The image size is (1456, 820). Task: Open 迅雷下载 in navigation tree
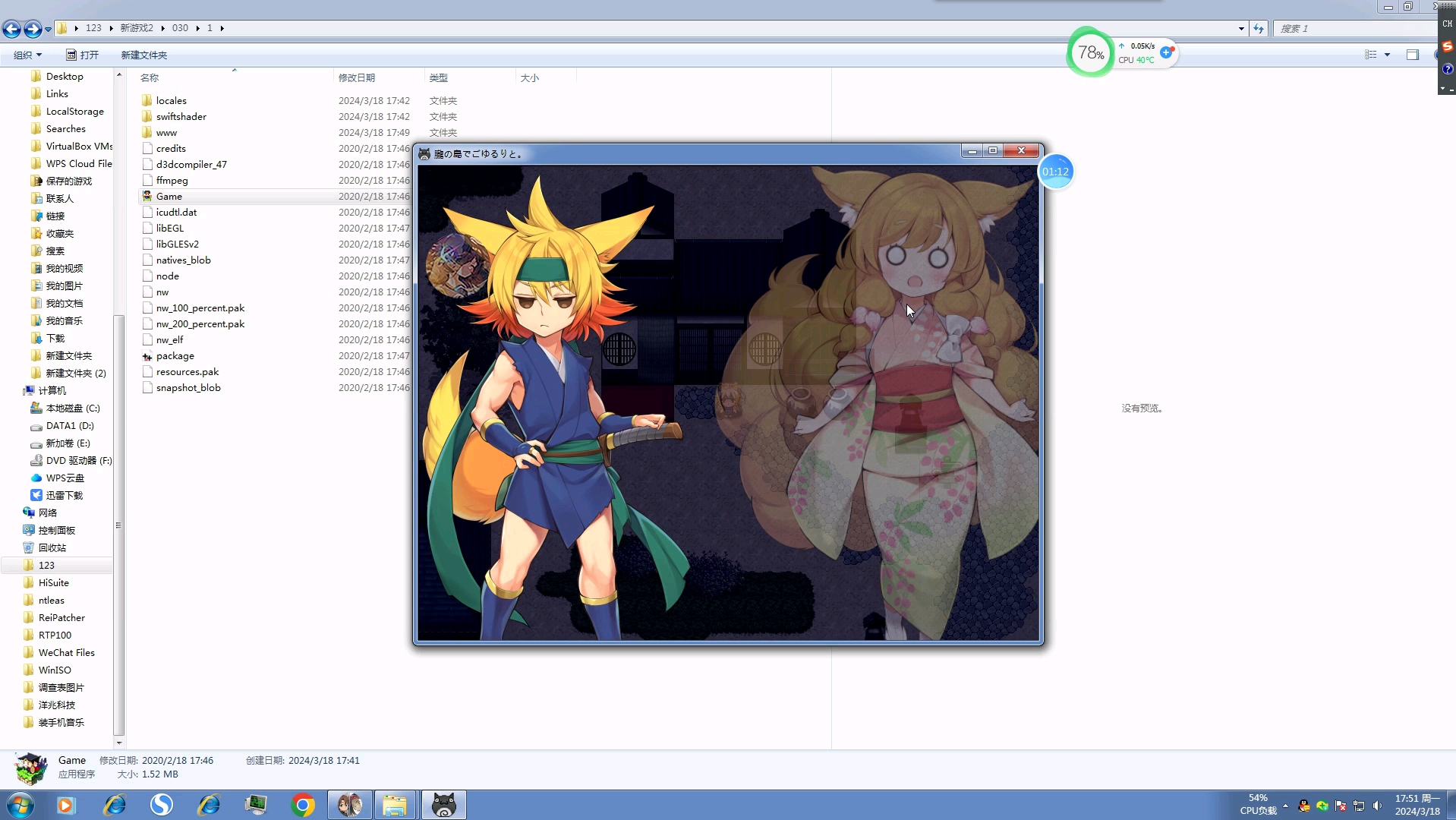pos(64,496)
